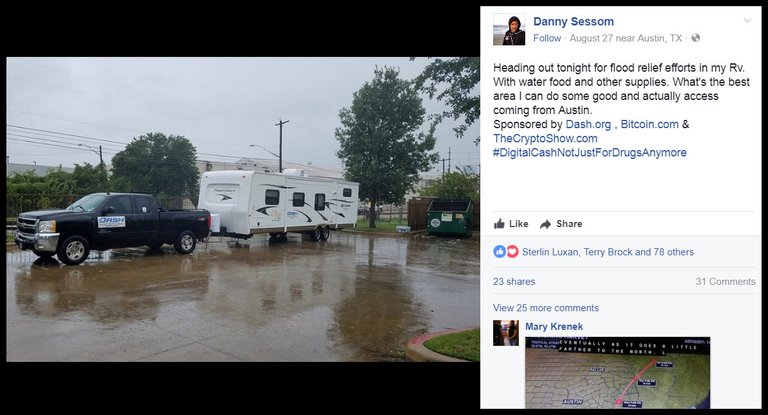Open Danny Sessom's profile picture
Image resolution: width=768 pixels, height=415 pixels.
pos(509,30)
